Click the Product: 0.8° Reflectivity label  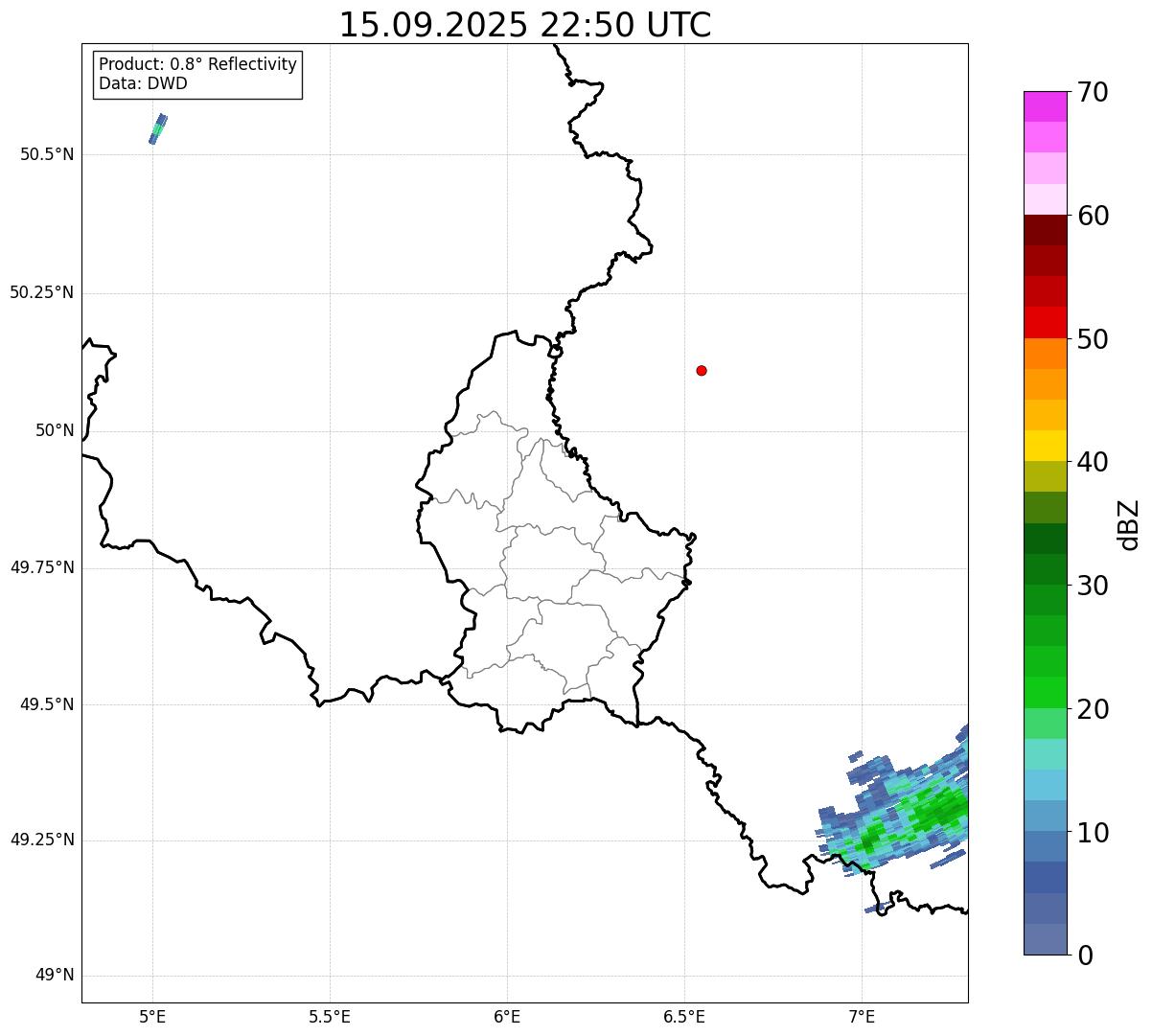198,64
